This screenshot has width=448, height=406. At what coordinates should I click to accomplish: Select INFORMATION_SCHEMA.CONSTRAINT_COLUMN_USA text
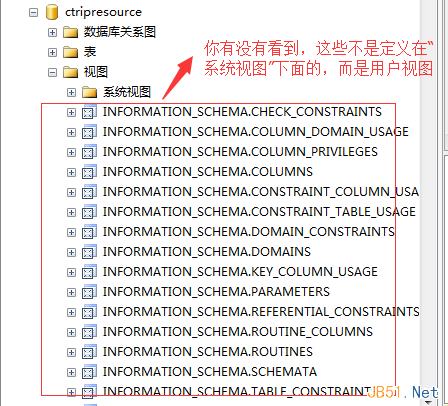pyautogui.click(x=261, y=192)
